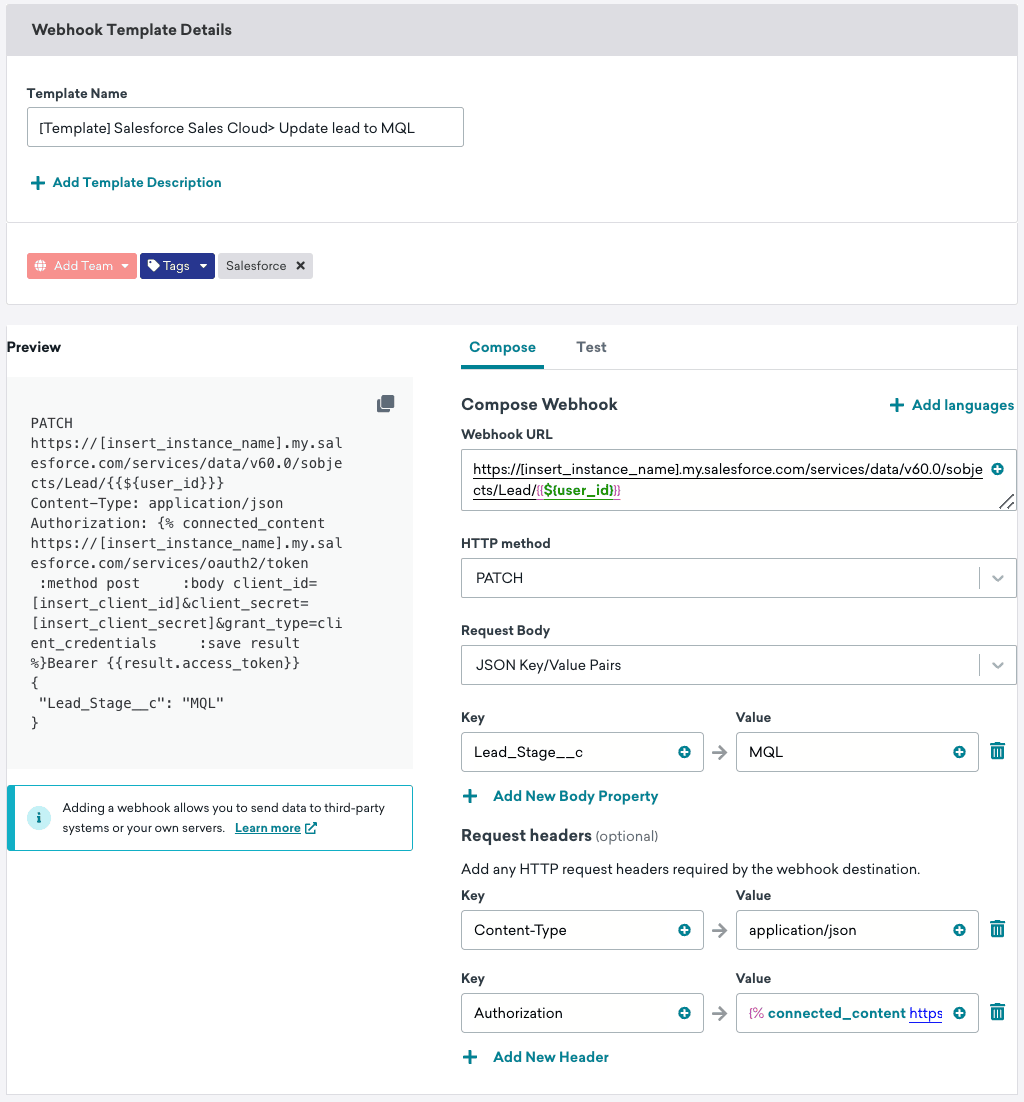The height and width of the screenshot is (1102, 1024).
Task: Click the Compose Webhook heading
Action: (539, 404)
